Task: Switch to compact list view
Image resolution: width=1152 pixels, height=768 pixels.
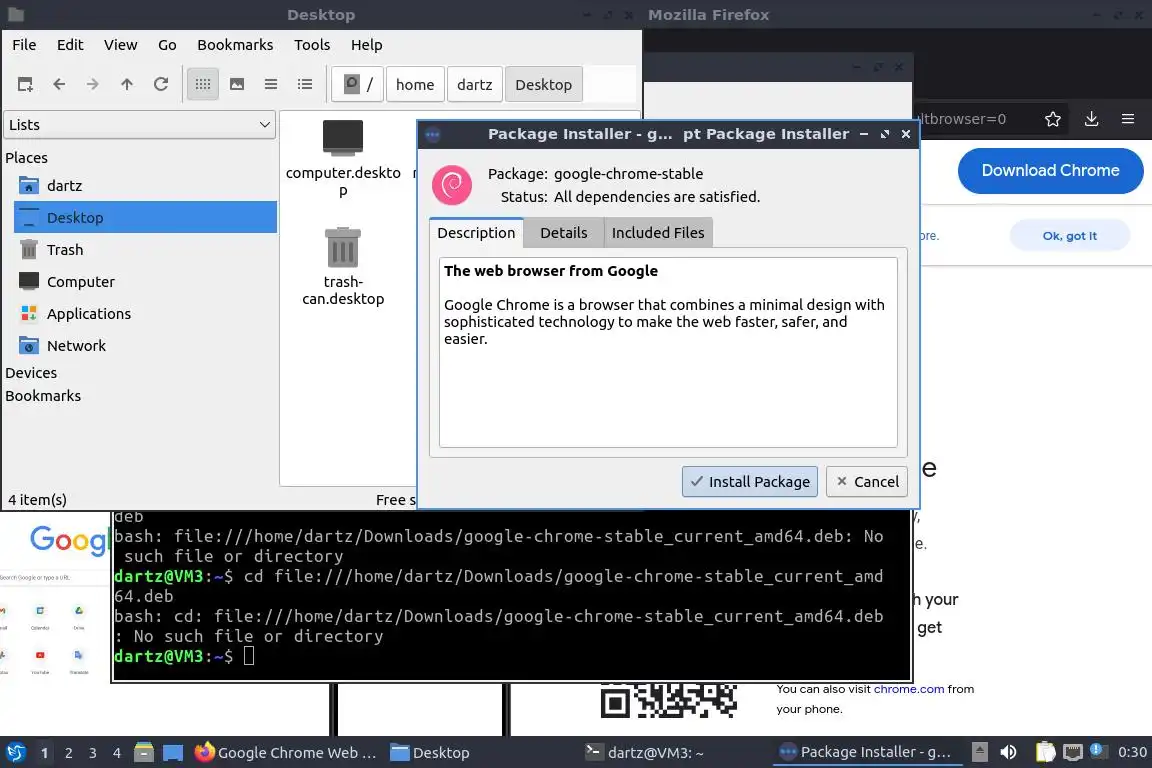Action: (x=271, y=85)
